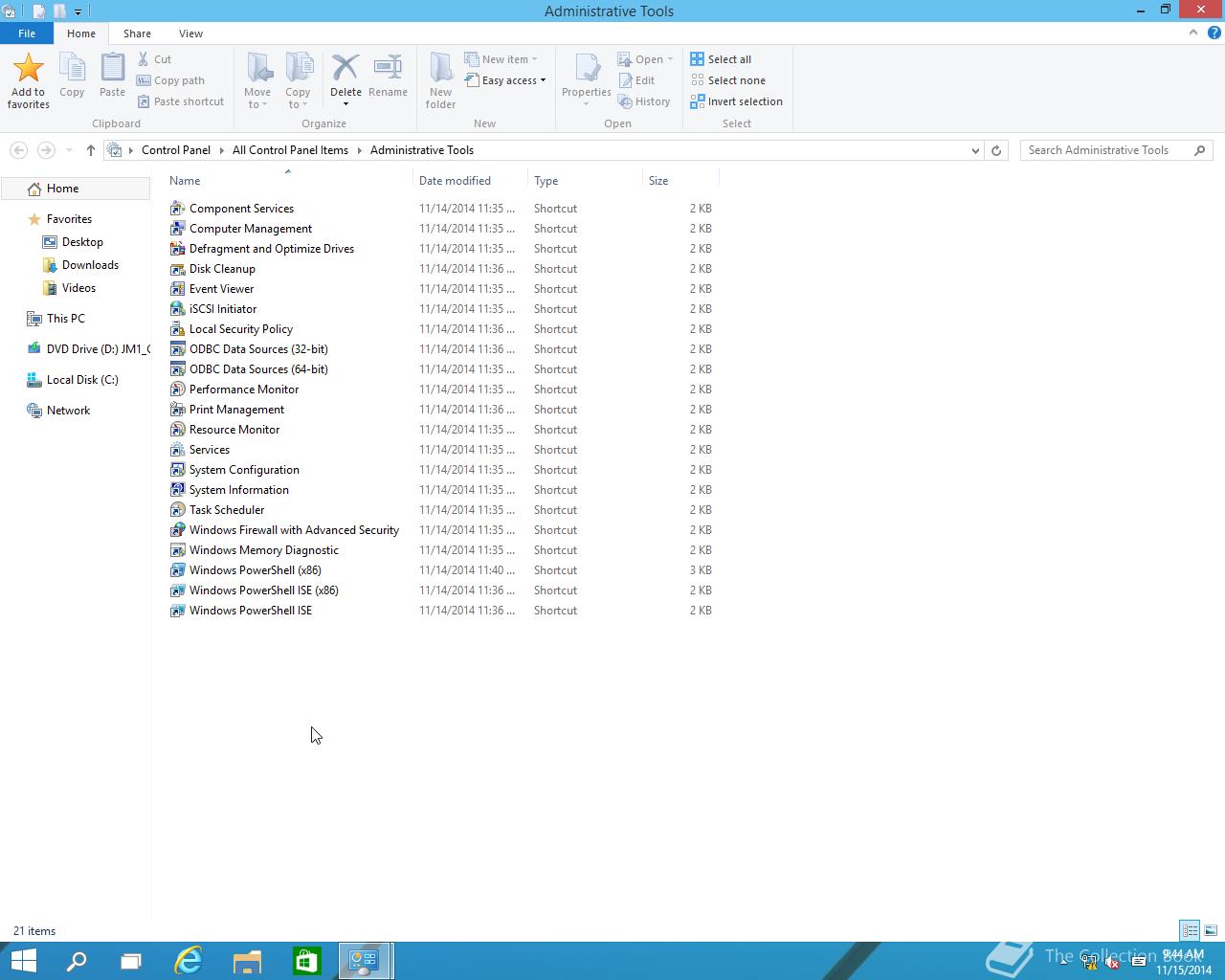Viewport: 1225px width, 980px height.
Task: Switch to the Share ribbon tab
Action: (137, 33)
